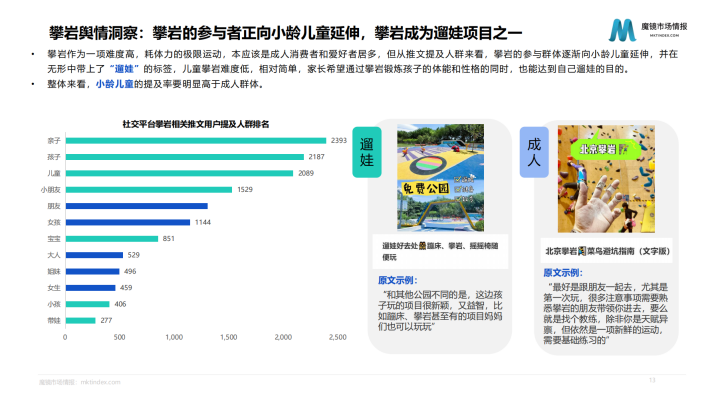Click the chart title 社交平台攀岩相关推文用户提及人群排名
Screen dimensions: 710x399
click(x=196, y=124)
